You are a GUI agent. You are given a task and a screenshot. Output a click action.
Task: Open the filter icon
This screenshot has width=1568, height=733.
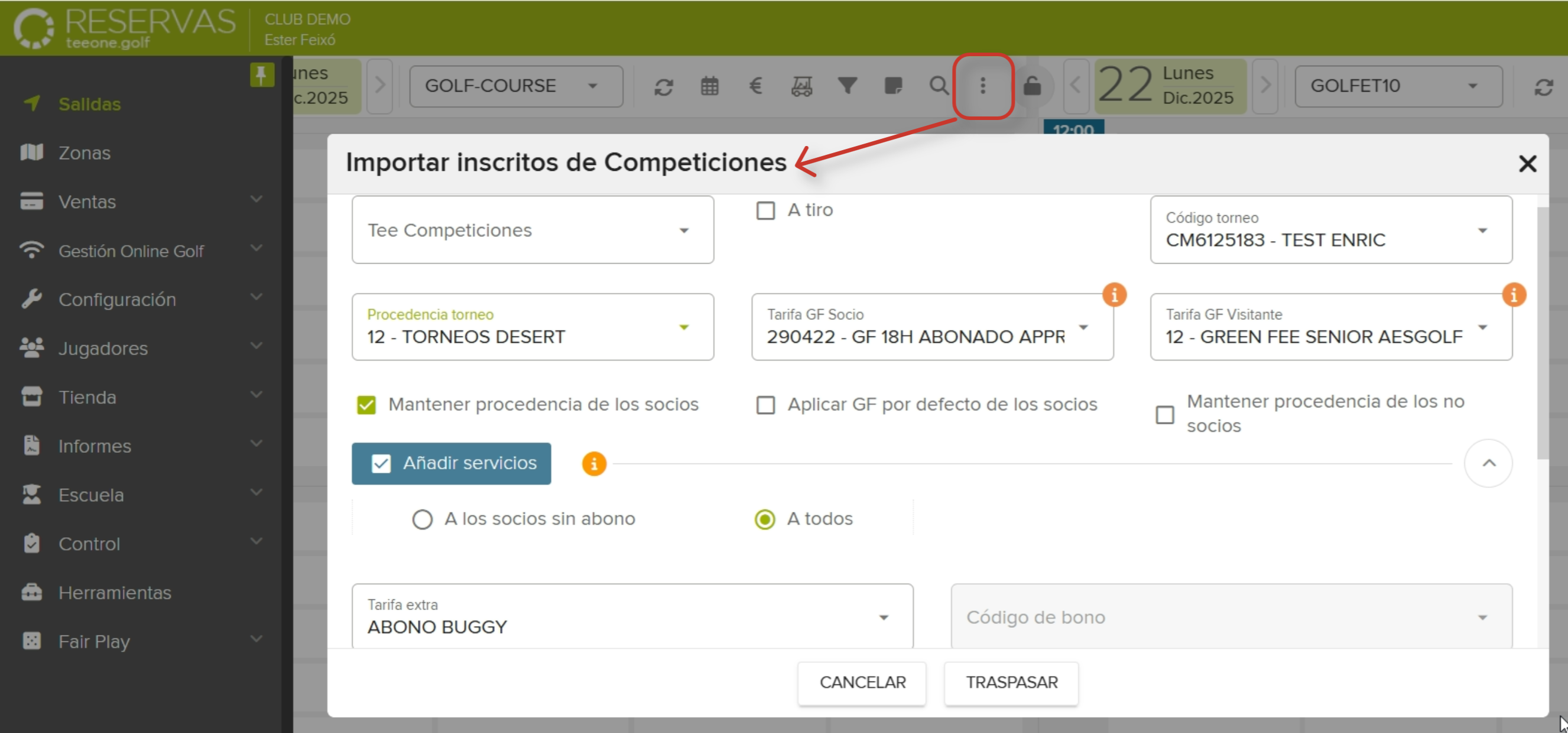click(848, 86)
